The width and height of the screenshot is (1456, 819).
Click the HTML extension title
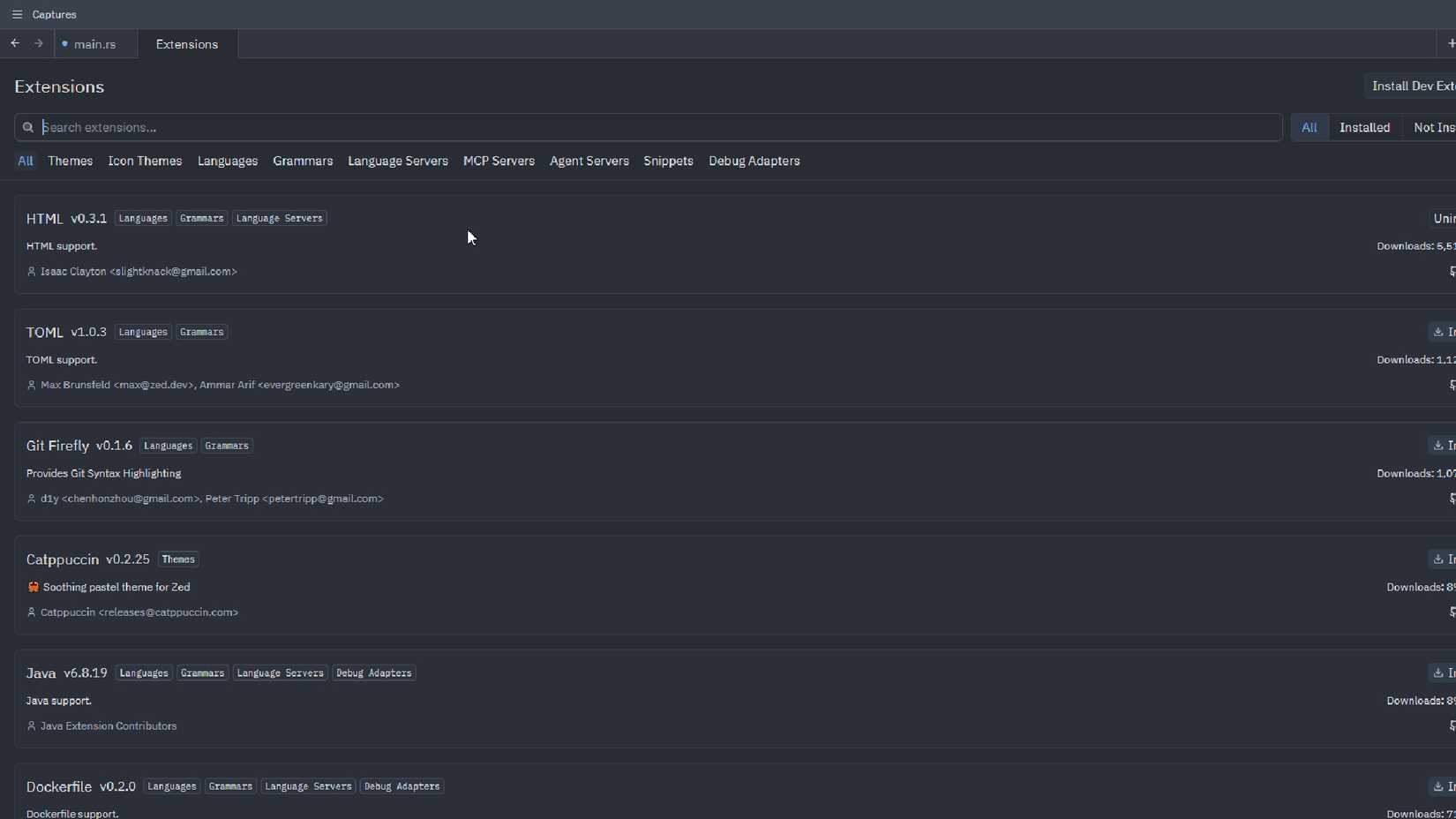pyautogui.click(x=44, y=219)
